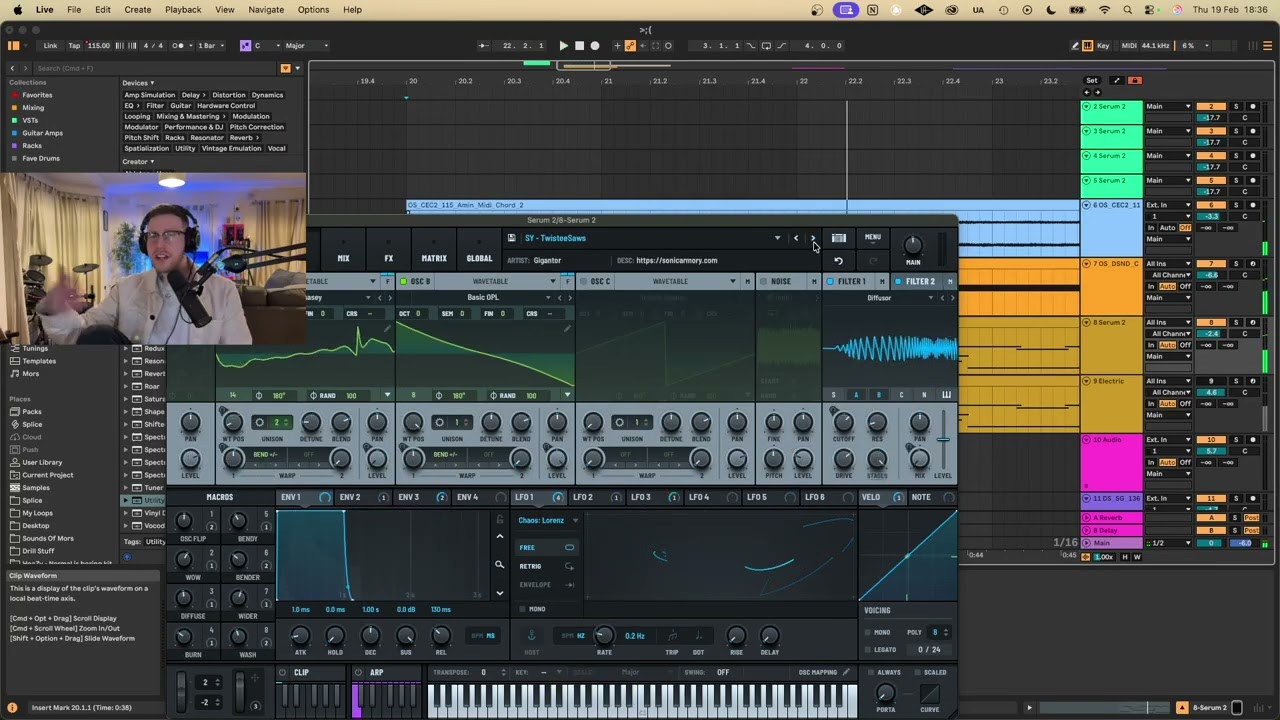Check the MONO box under the LFO modes
Image resolution: width=1280 pixels, height=720 pixels.
(522, 609)
